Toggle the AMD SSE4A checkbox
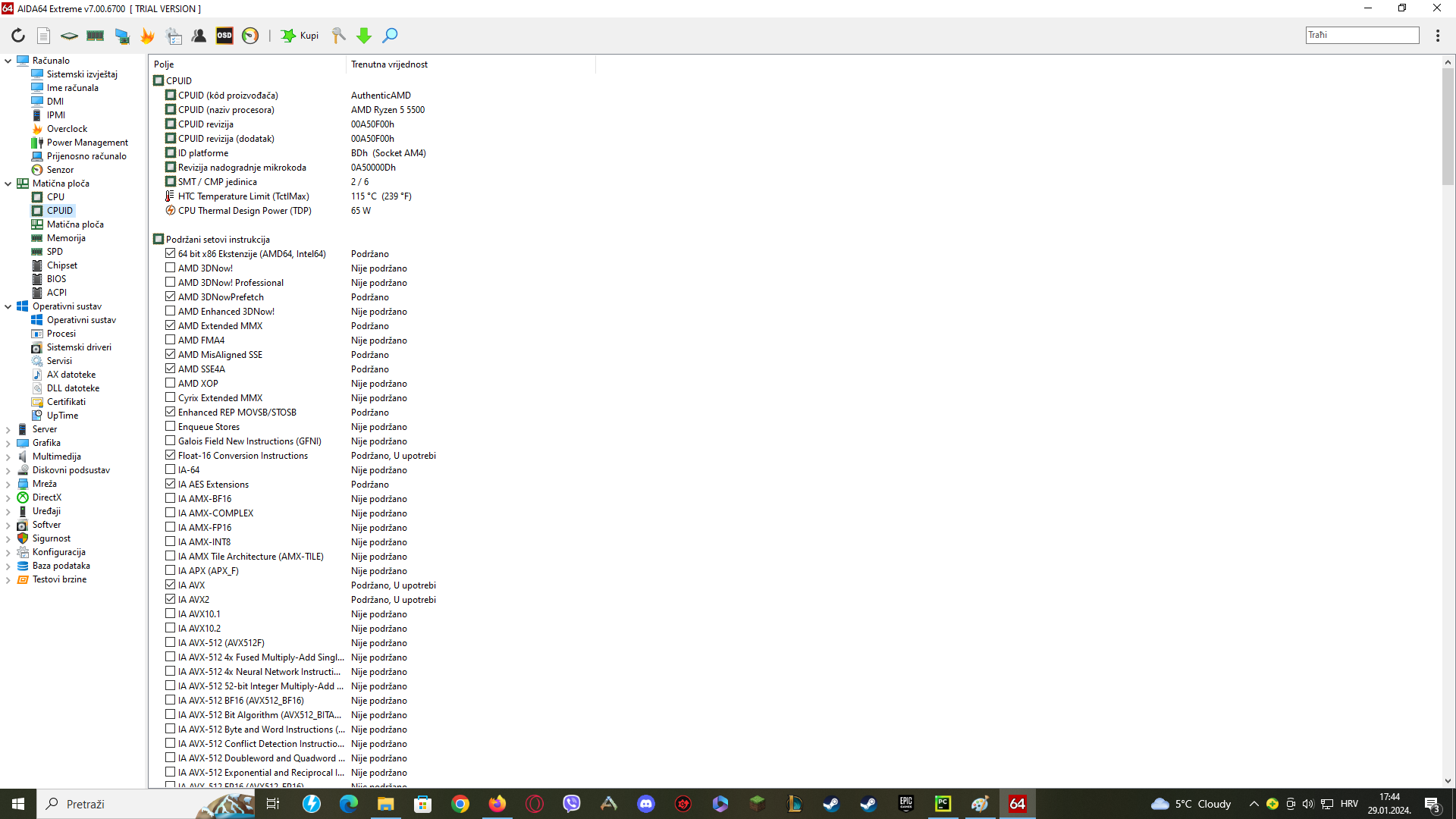This screenshot has height=819, width=1456. click(x=171, y=369)
